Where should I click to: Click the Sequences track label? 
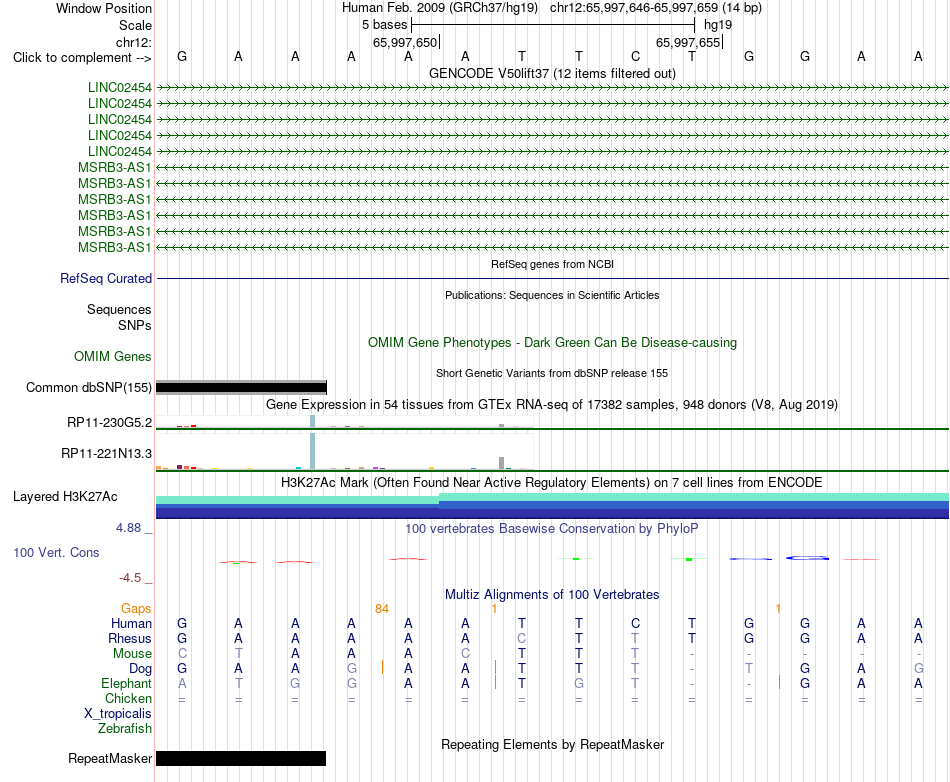[x=119, y=310]
